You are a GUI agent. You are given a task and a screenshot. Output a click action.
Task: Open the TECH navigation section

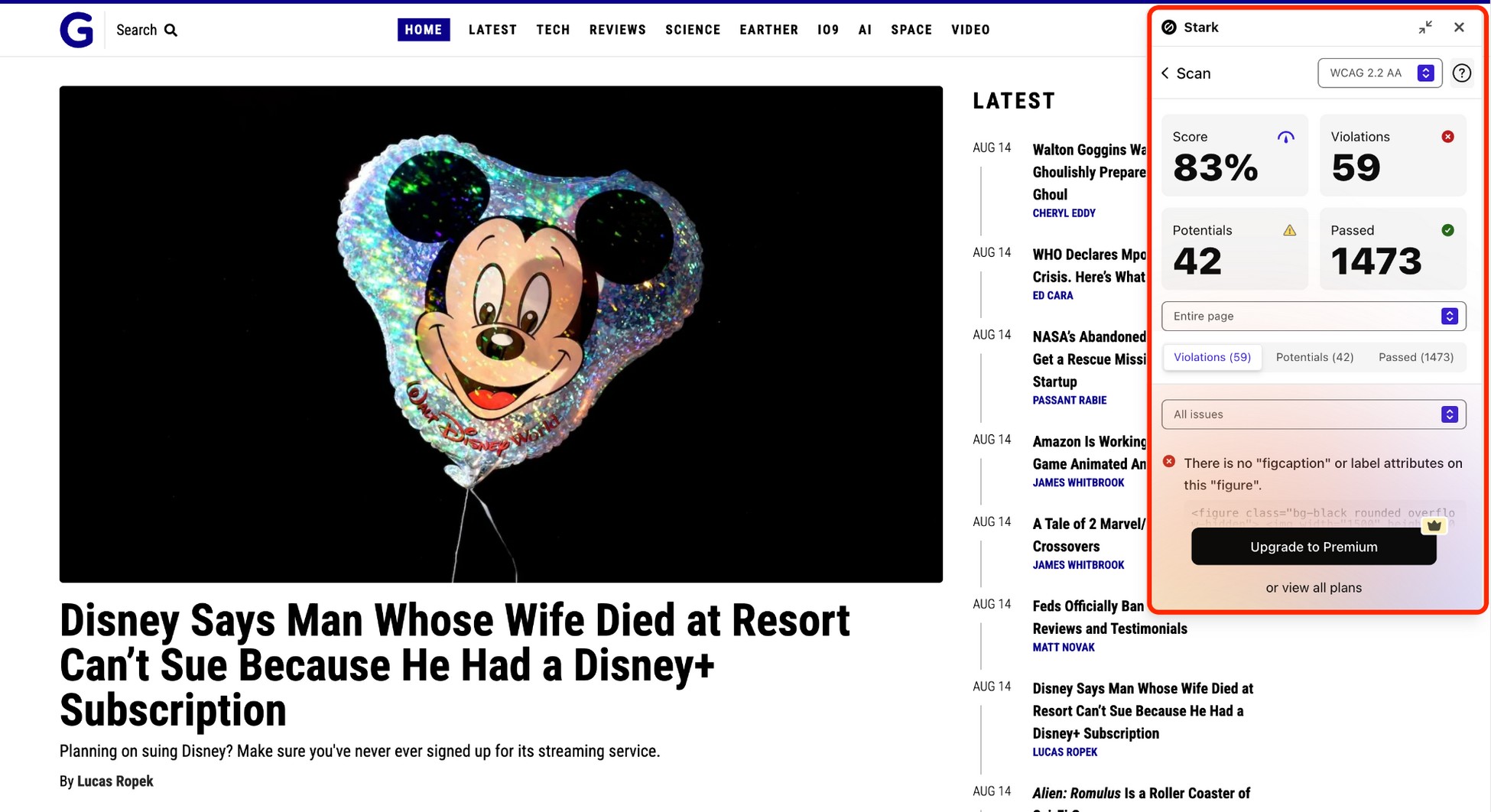click(x=553, y=30)
